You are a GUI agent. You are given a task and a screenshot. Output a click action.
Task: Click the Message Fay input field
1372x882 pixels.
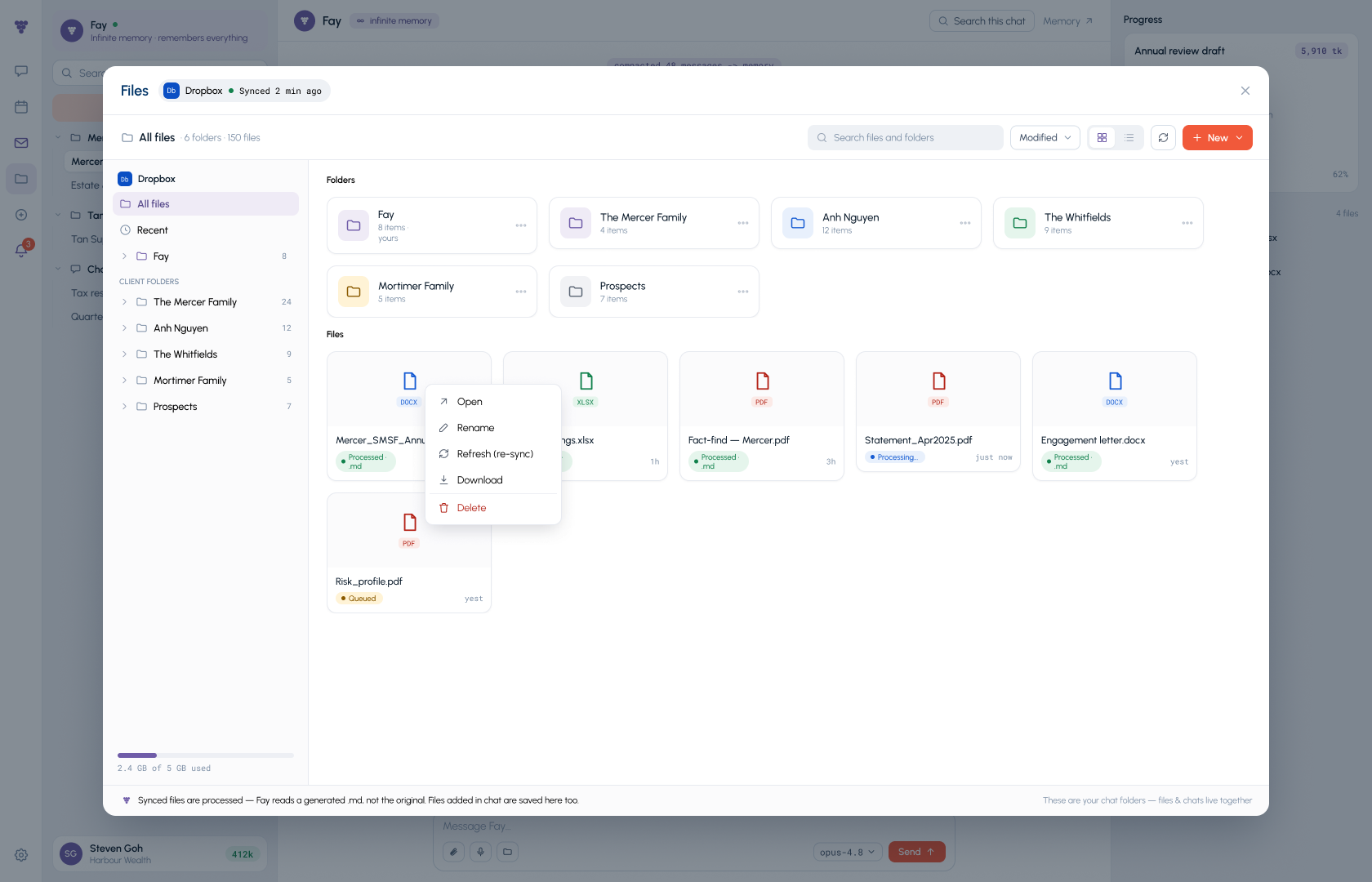coord(693,826)
